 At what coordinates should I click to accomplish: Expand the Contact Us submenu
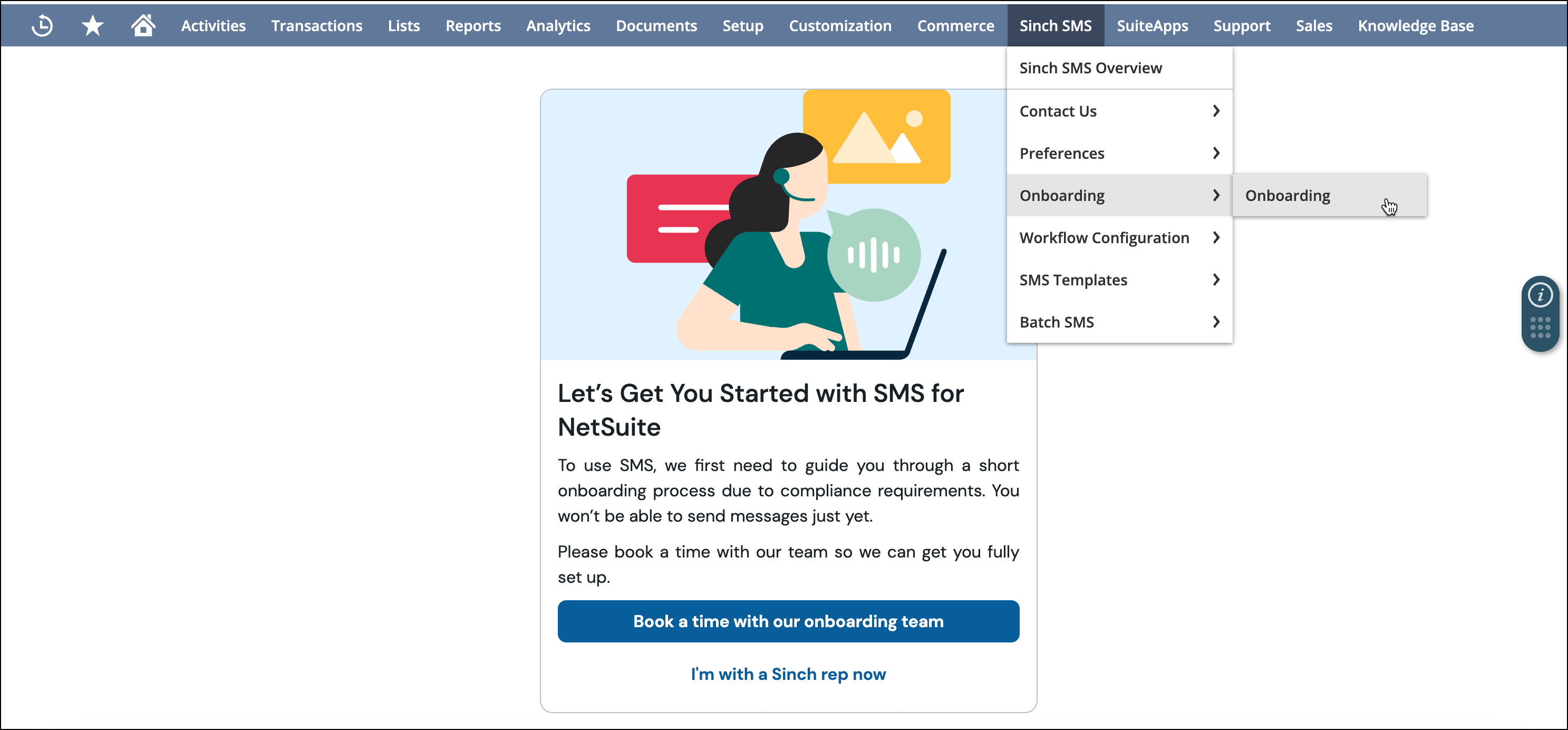1119,111
